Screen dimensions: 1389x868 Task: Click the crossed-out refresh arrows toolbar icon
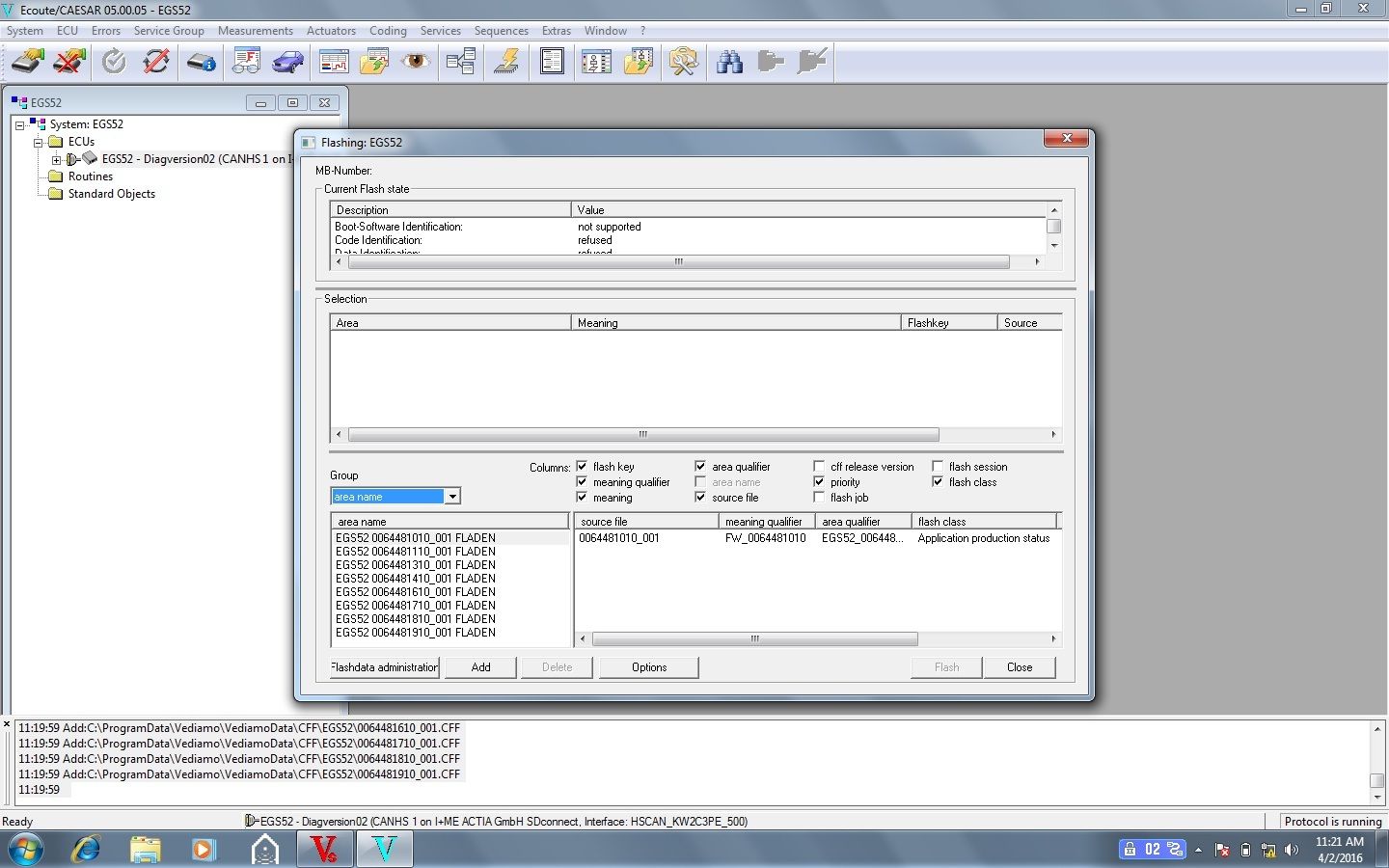pos(156,63)
